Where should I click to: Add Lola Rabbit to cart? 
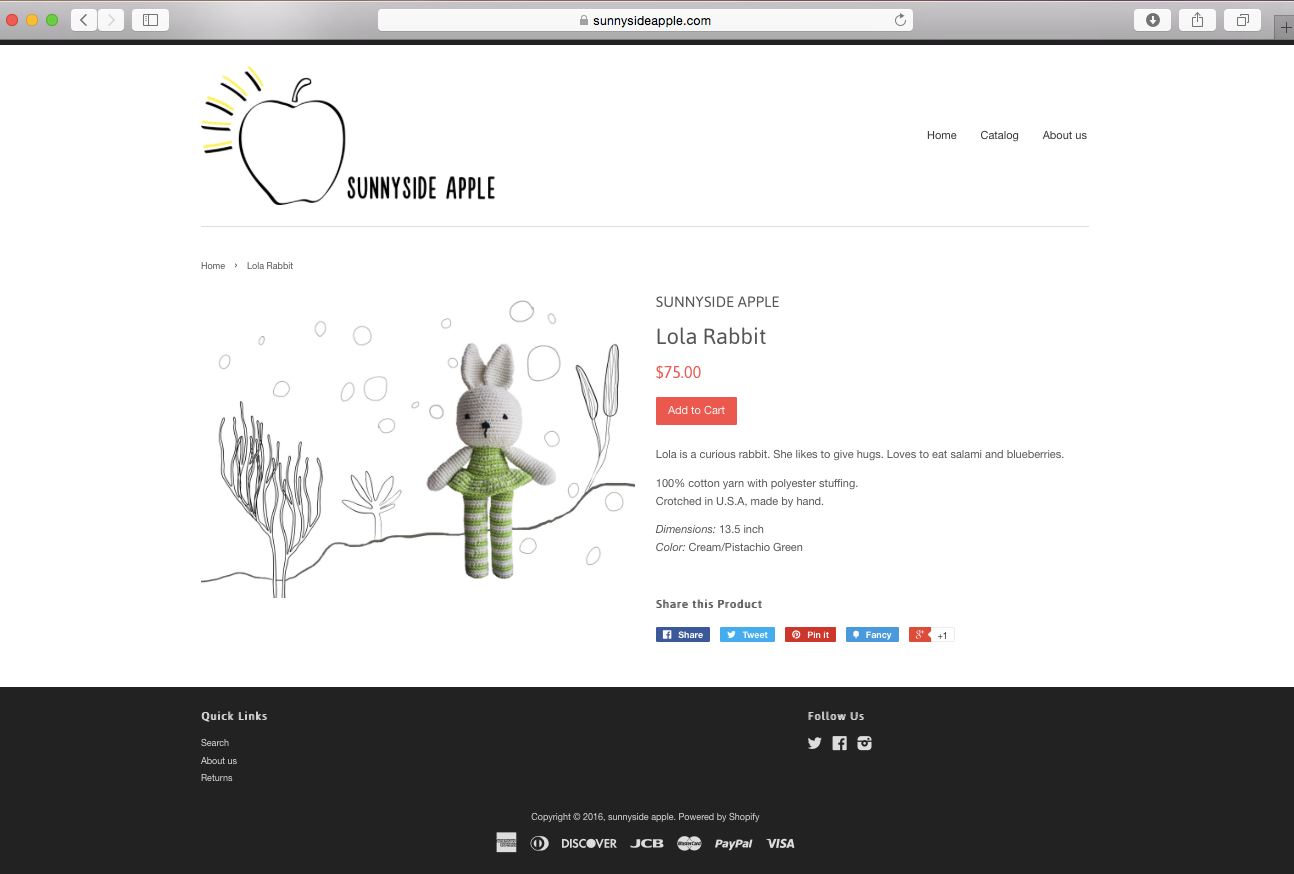[x=696, y=411]
